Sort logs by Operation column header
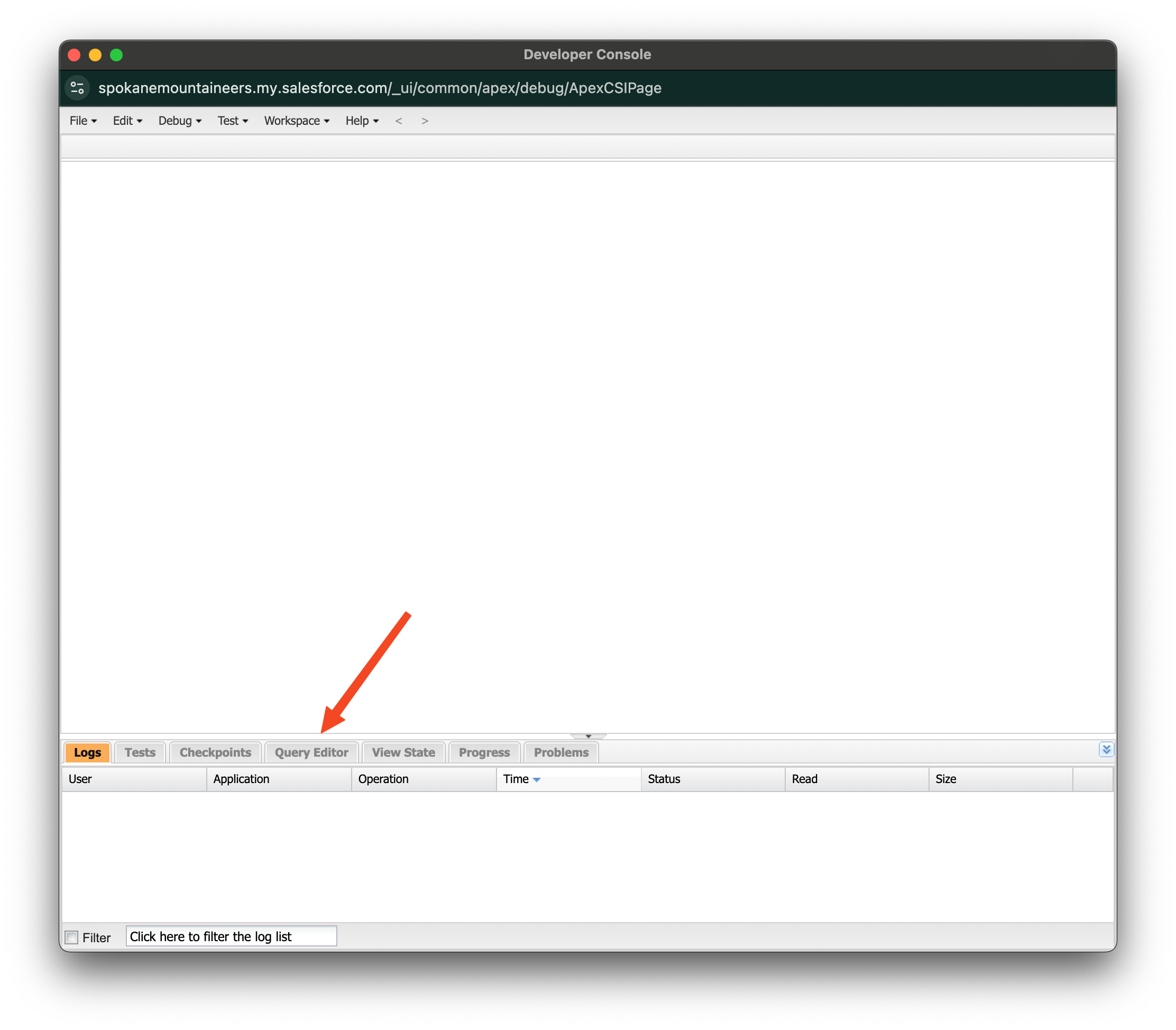This screenshot has width=1176, height=1030. tap(383, 779)
